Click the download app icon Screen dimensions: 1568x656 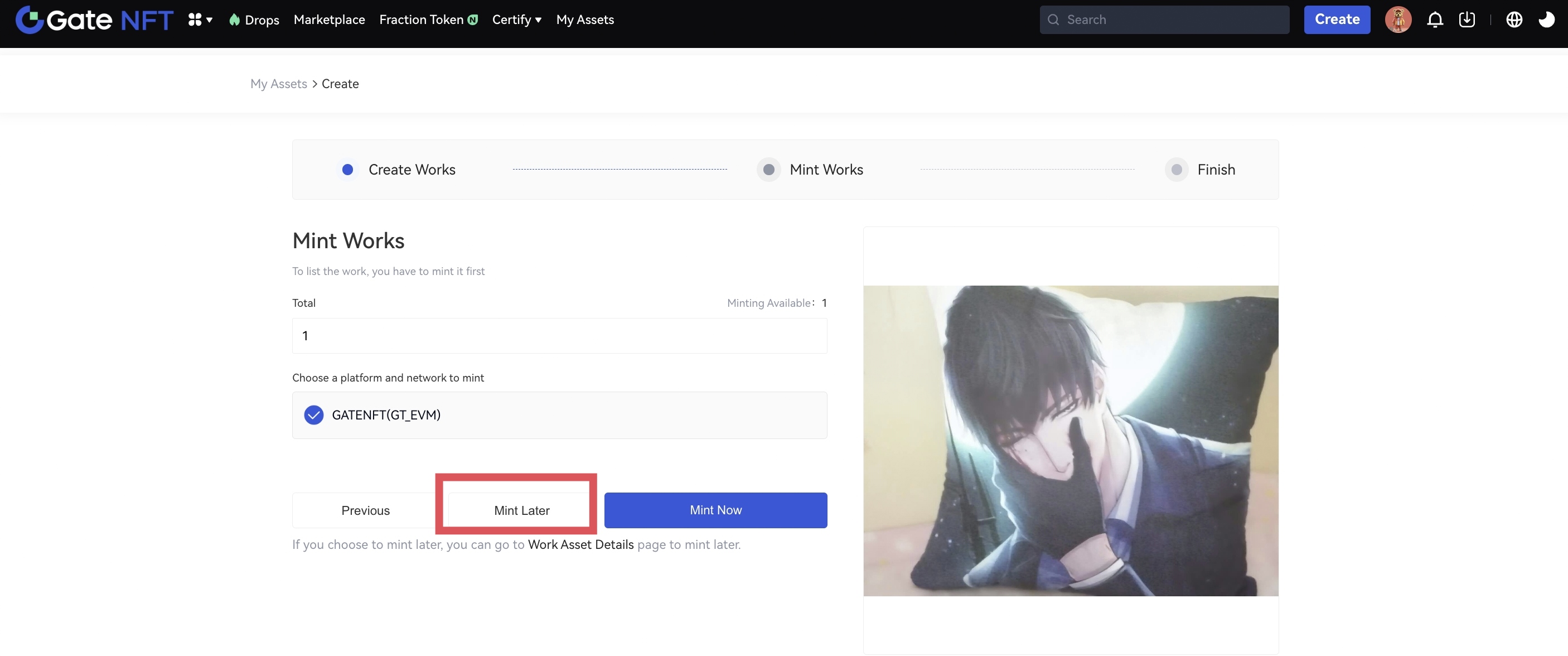[x=1467, y=20]
